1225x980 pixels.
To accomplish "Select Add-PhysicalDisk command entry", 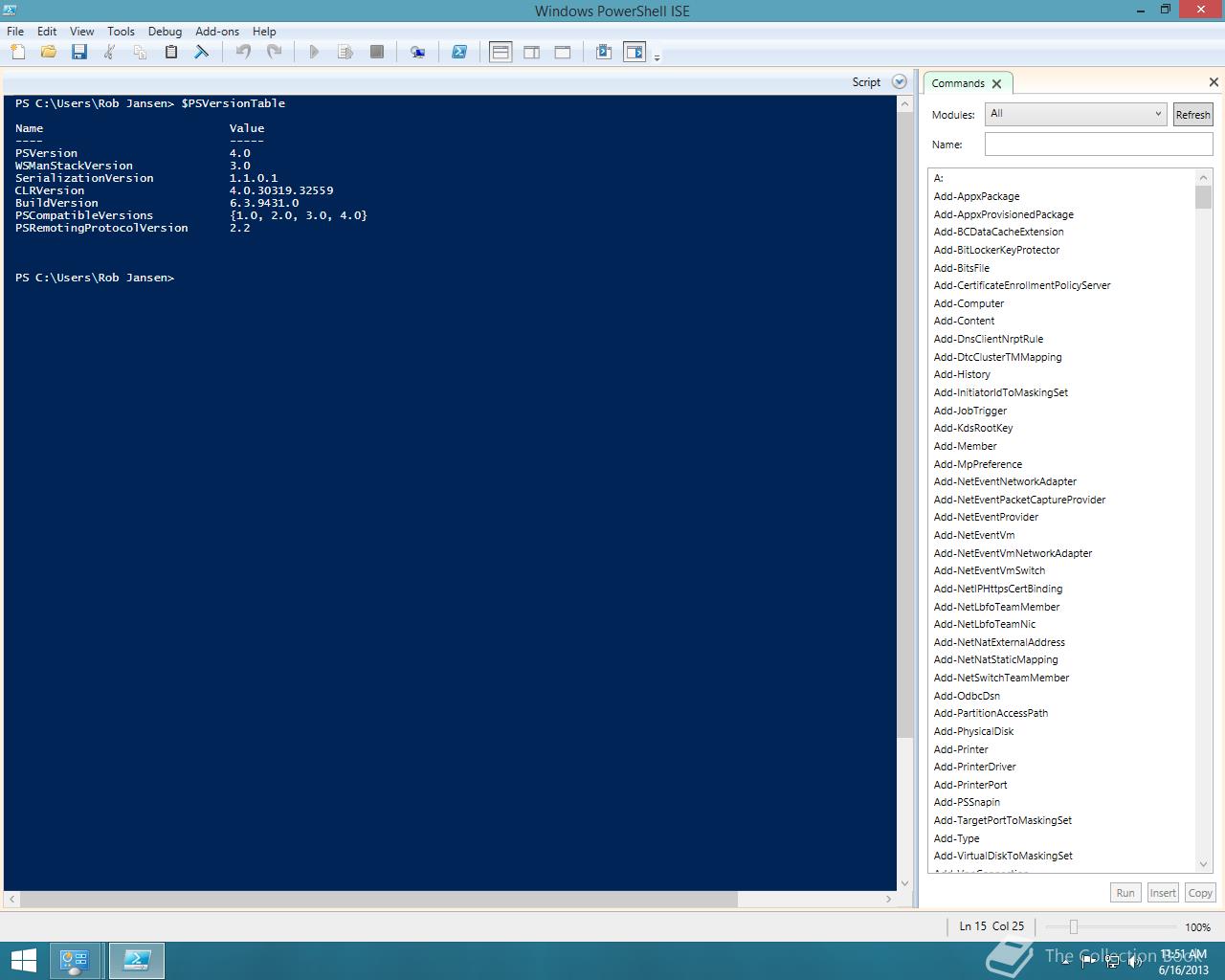I will (x=973, y=731).
